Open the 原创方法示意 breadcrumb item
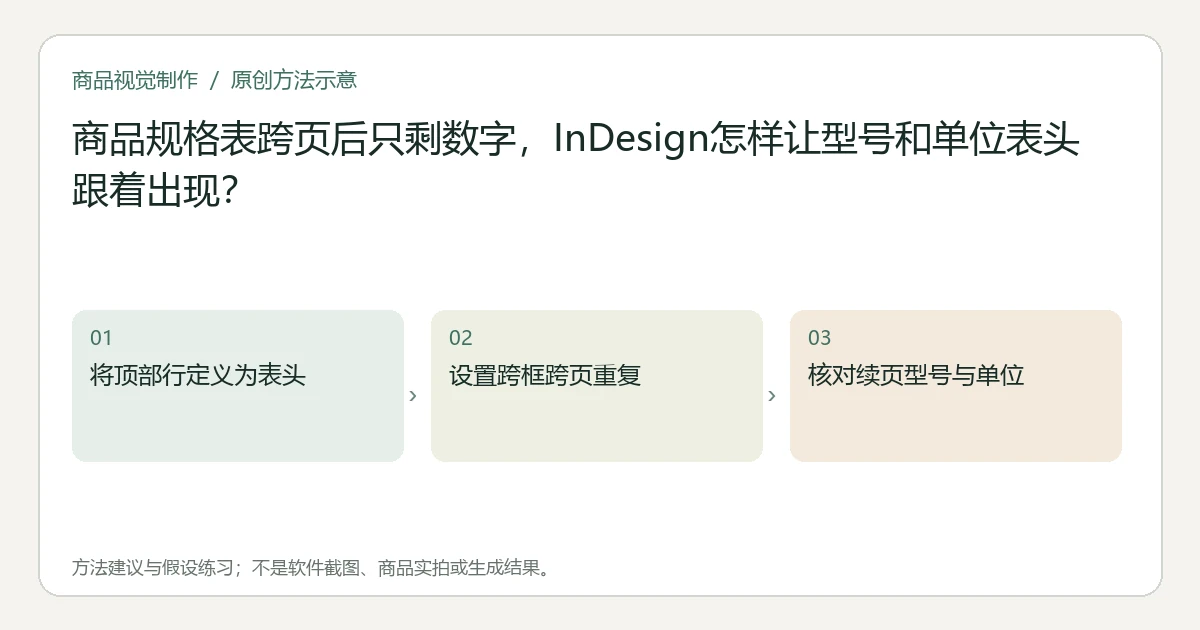The width and height of the screenshot is (1200, 630). pyautogui.click(x=294, y=80)
